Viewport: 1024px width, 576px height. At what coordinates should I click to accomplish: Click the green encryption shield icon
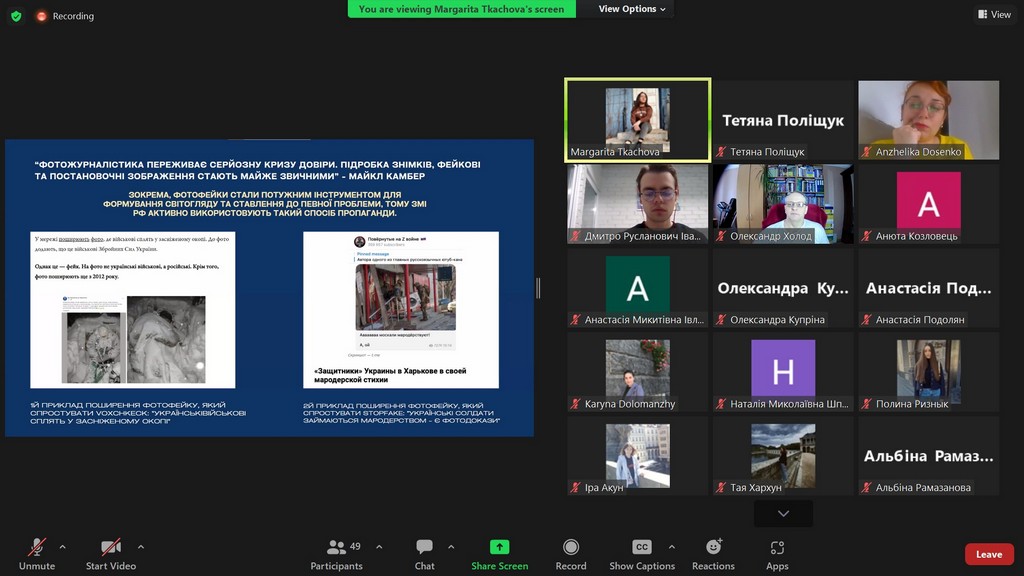pyautogui.click(x=16, y=16)
